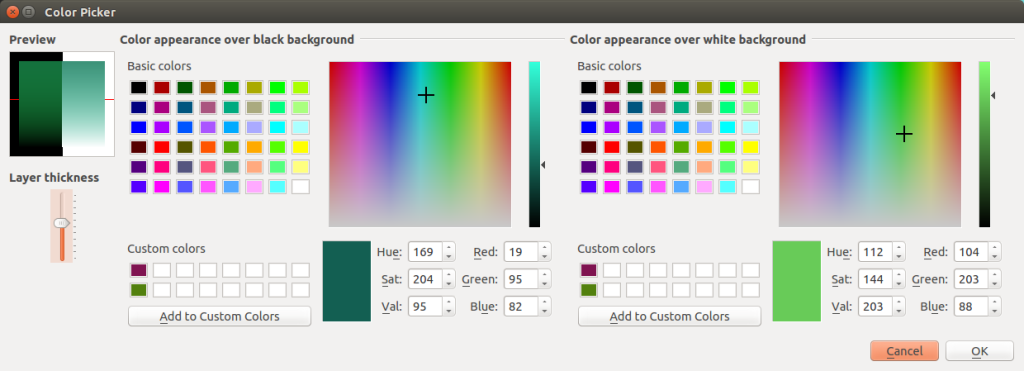Select the cyan swatch in left basic colors
1024x371 pixels.
(x=278, y=127)
